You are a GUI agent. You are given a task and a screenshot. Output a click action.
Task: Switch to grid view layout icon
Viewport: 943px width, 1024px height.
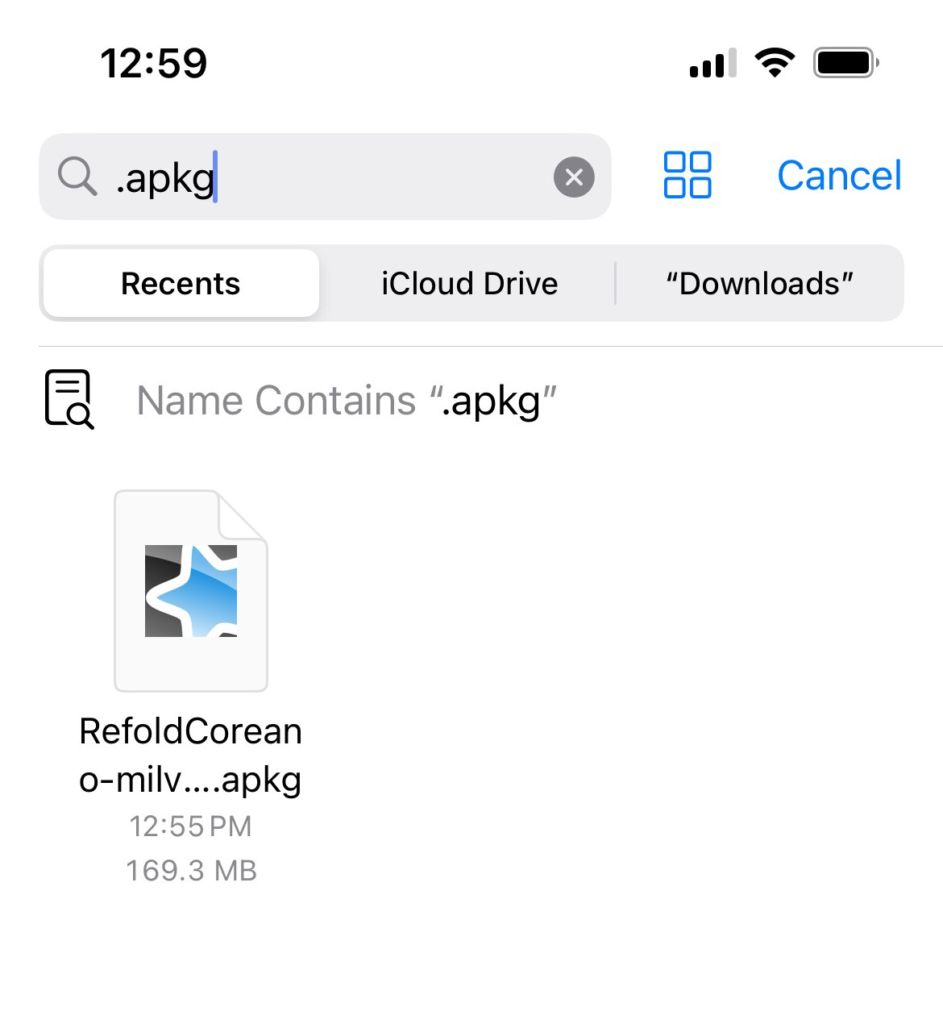tap(688, 176)
